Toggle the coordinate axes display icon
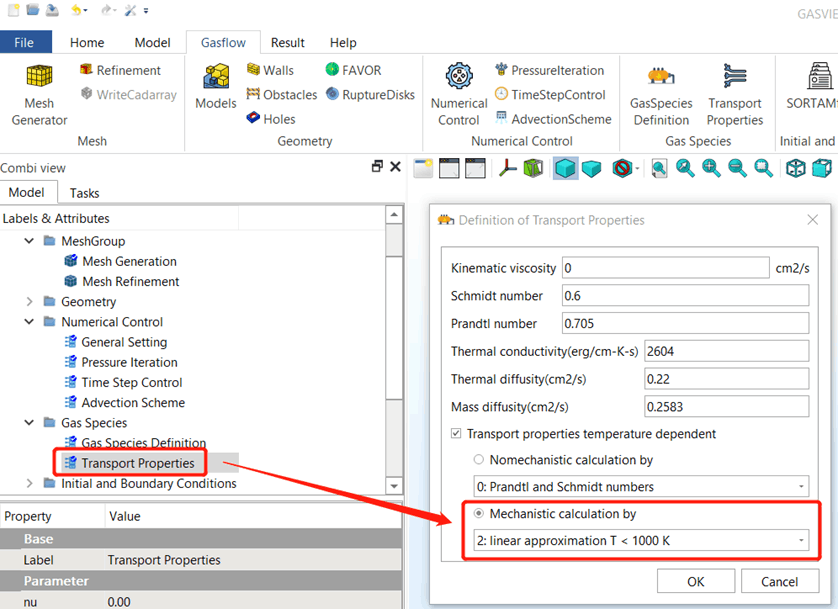 coord(507,168)
